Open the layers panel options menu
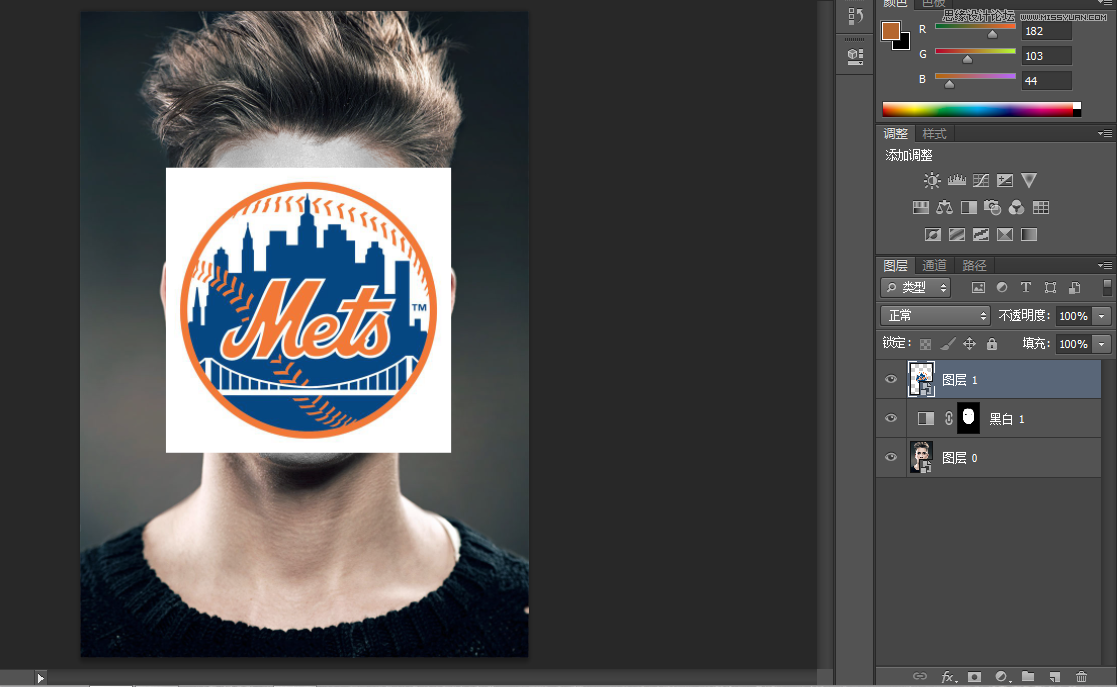Screen dimensions: 1117x687 1105,265
